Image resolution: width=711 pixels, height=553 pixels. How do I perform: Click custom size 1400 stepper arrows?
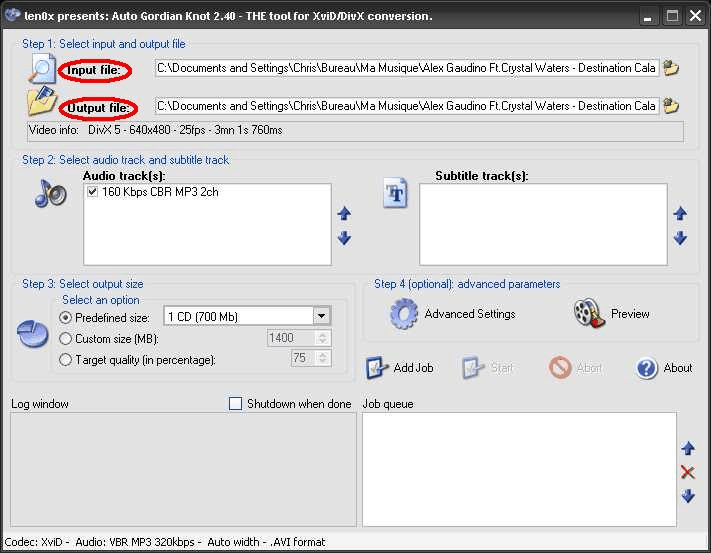click(323, 338)
